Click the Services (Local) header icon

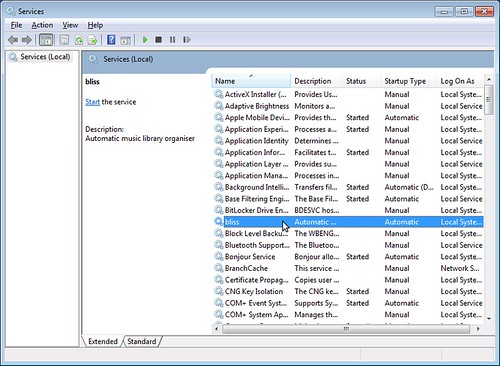[93, 59]
